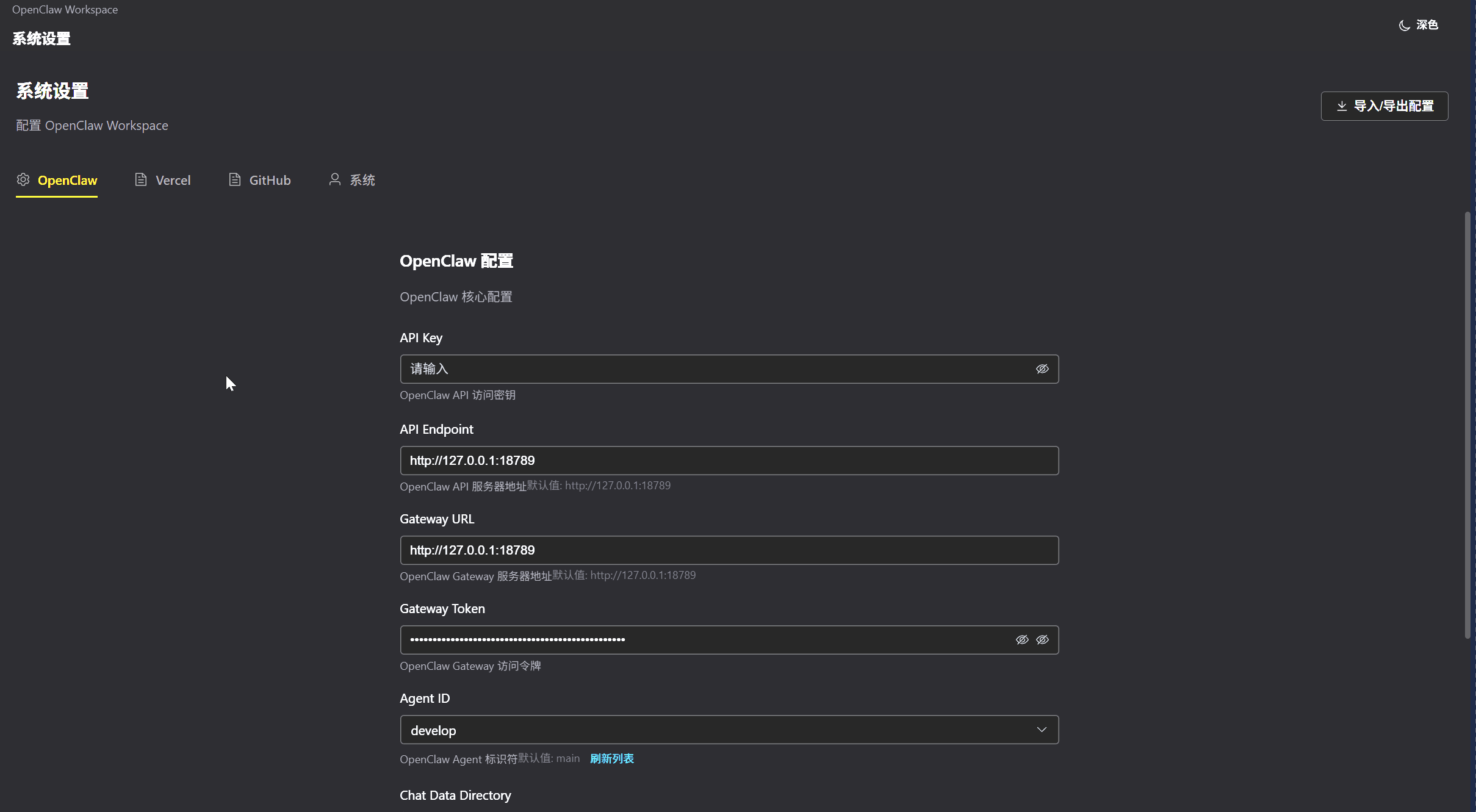Open the Agent ID dropdown showing develop
The height and width of the screenshot is (812, 1476).
[729, 730]
